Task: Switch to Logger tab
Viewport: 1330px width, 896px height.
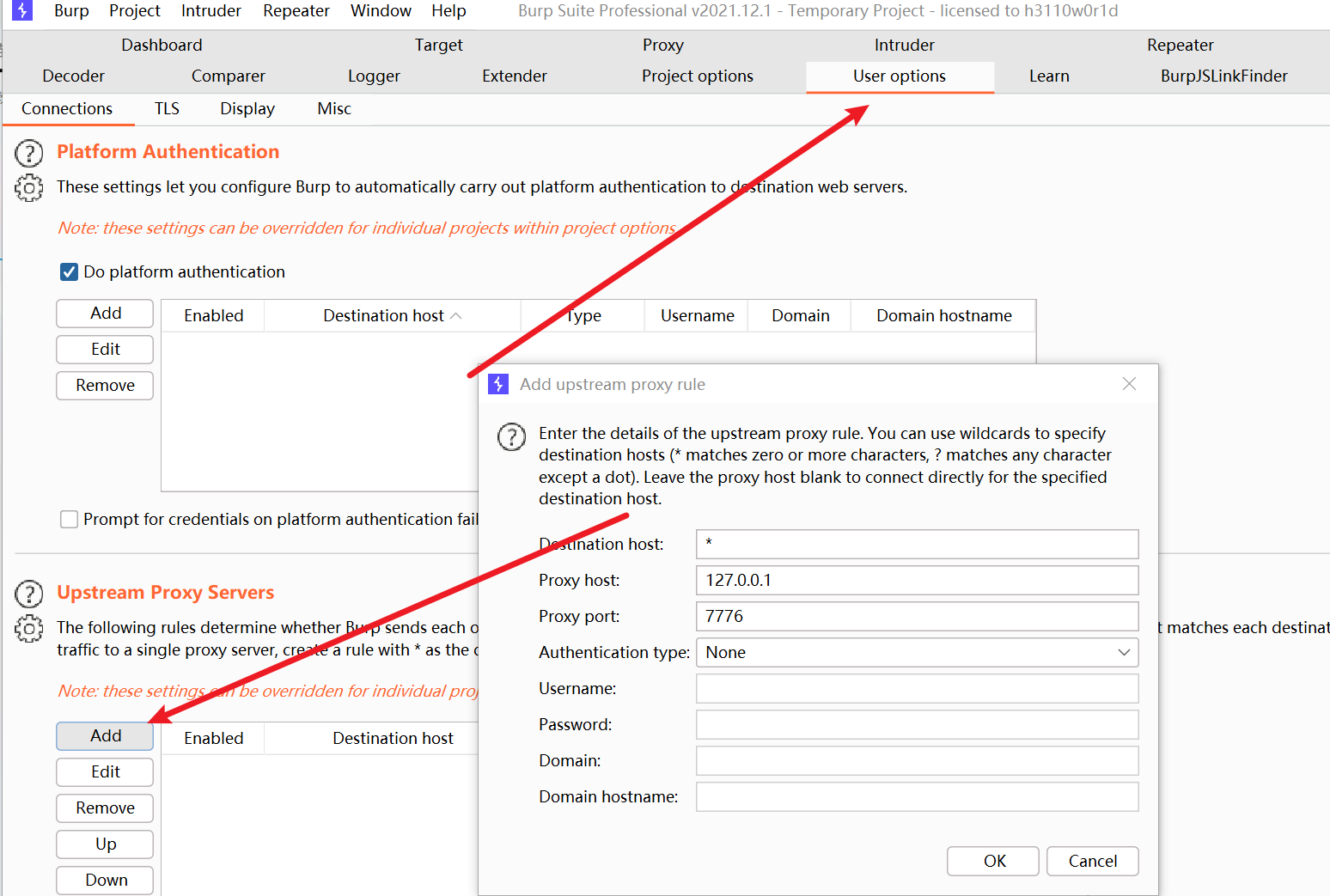Action: coord(374,76)
